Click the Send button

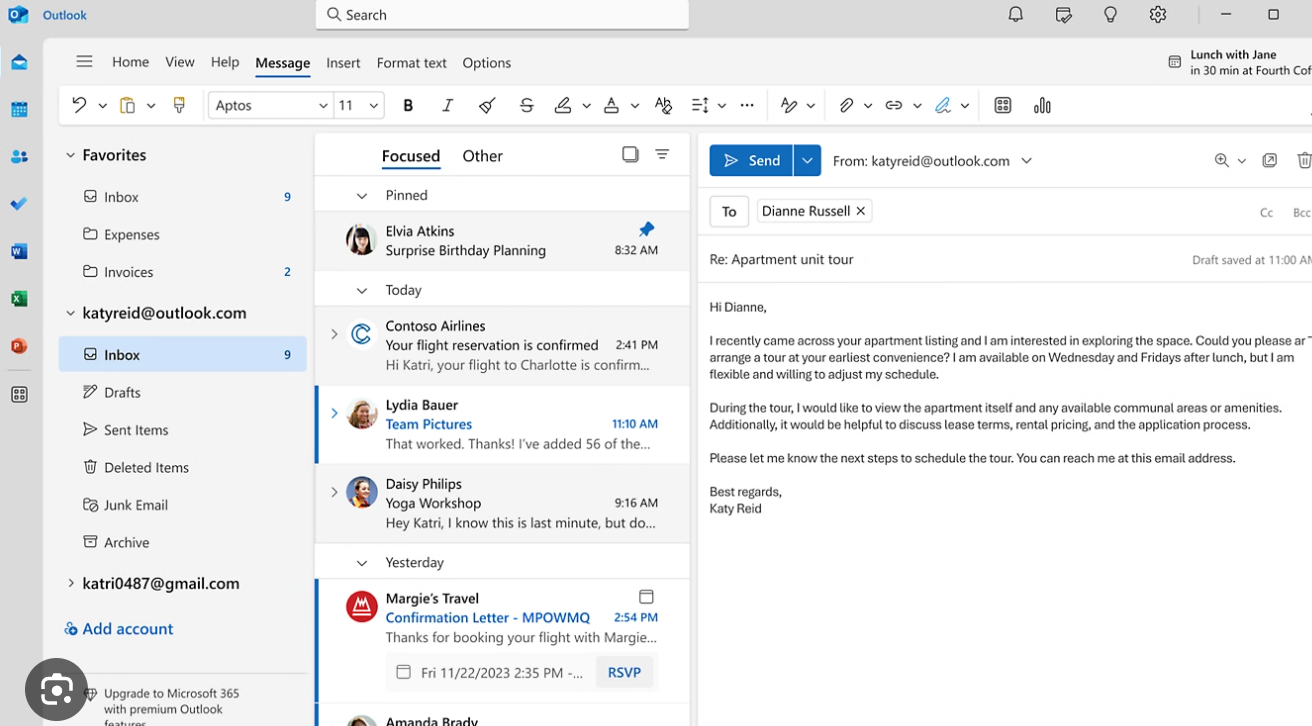(x=751, y=160)
